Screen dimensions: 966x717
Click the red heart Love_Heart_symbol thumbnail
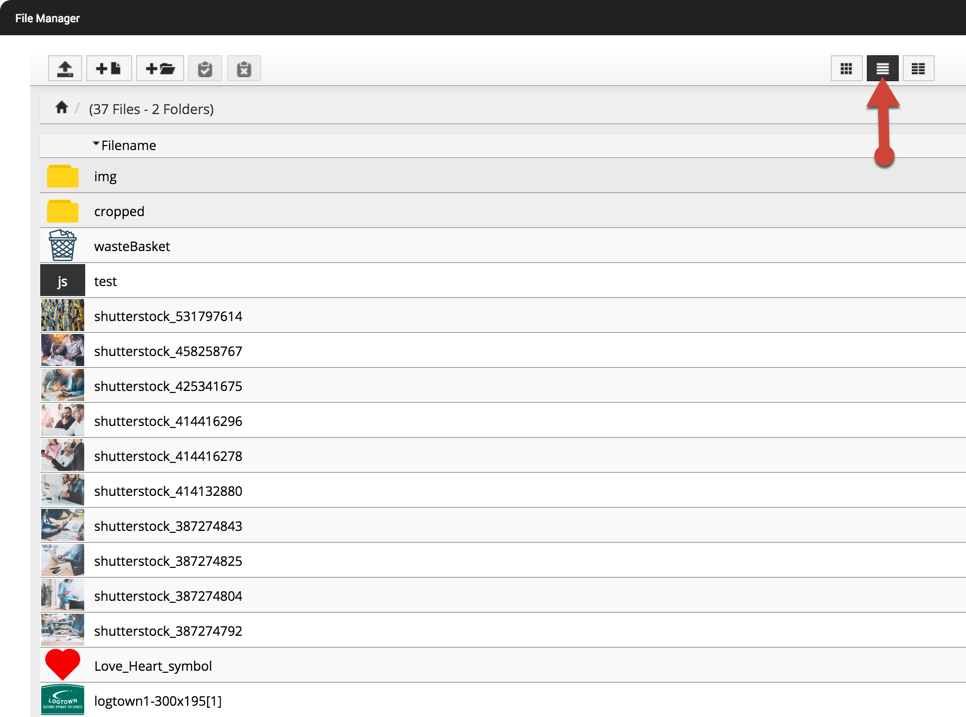tap(63, 665)
